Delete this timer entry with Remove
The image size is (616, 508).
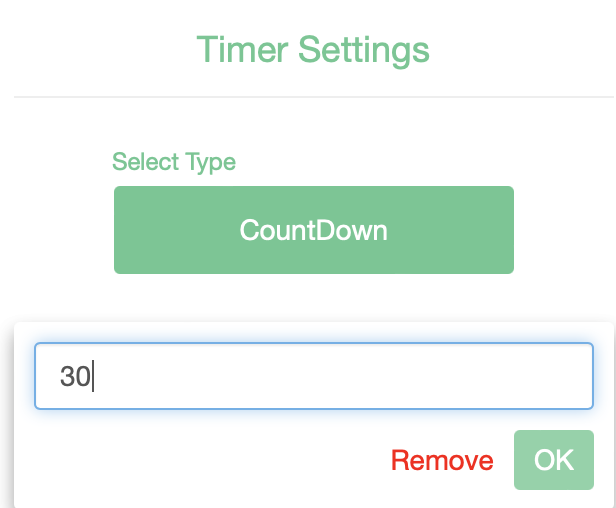tap(441, 460)
